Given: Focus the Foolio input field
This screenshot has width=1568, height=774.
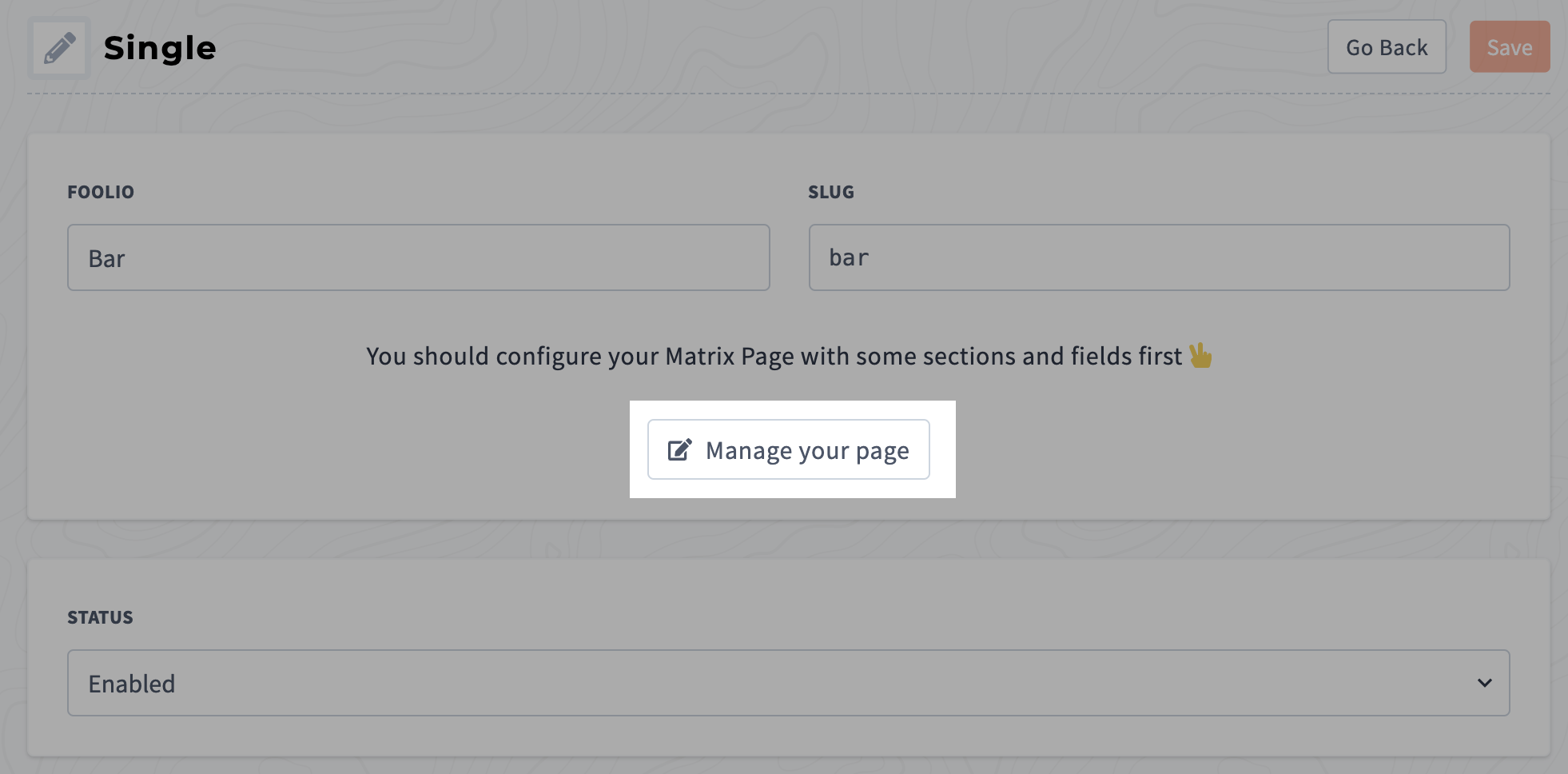Looking at the screenshot, I should point(418,257).
